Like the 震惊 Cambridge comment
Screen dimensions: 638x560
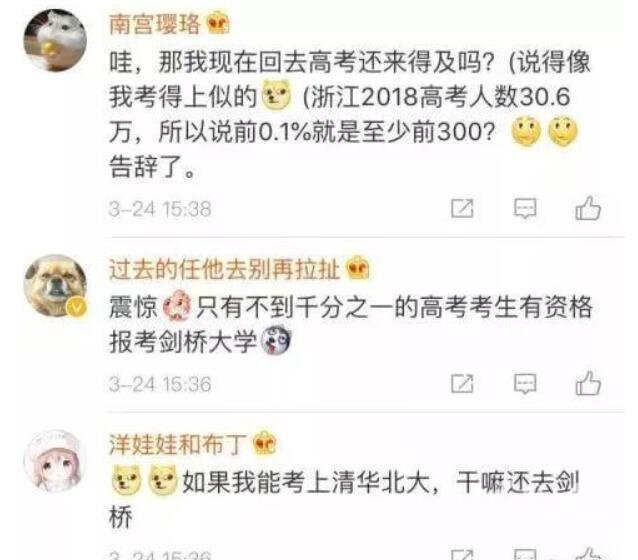click(588, 383)
